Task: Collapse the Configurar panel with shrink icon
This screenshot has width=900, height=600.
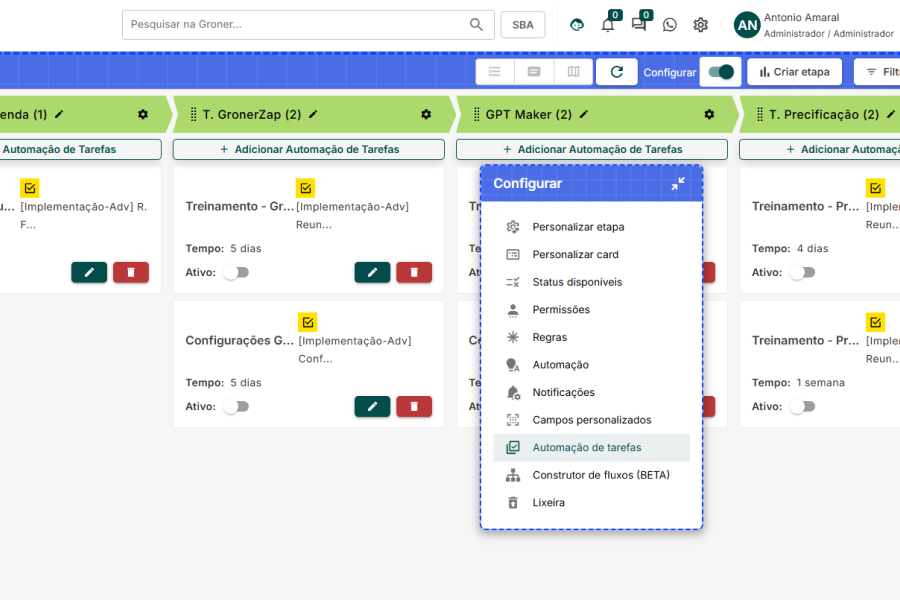Action: tap(678, 184)
